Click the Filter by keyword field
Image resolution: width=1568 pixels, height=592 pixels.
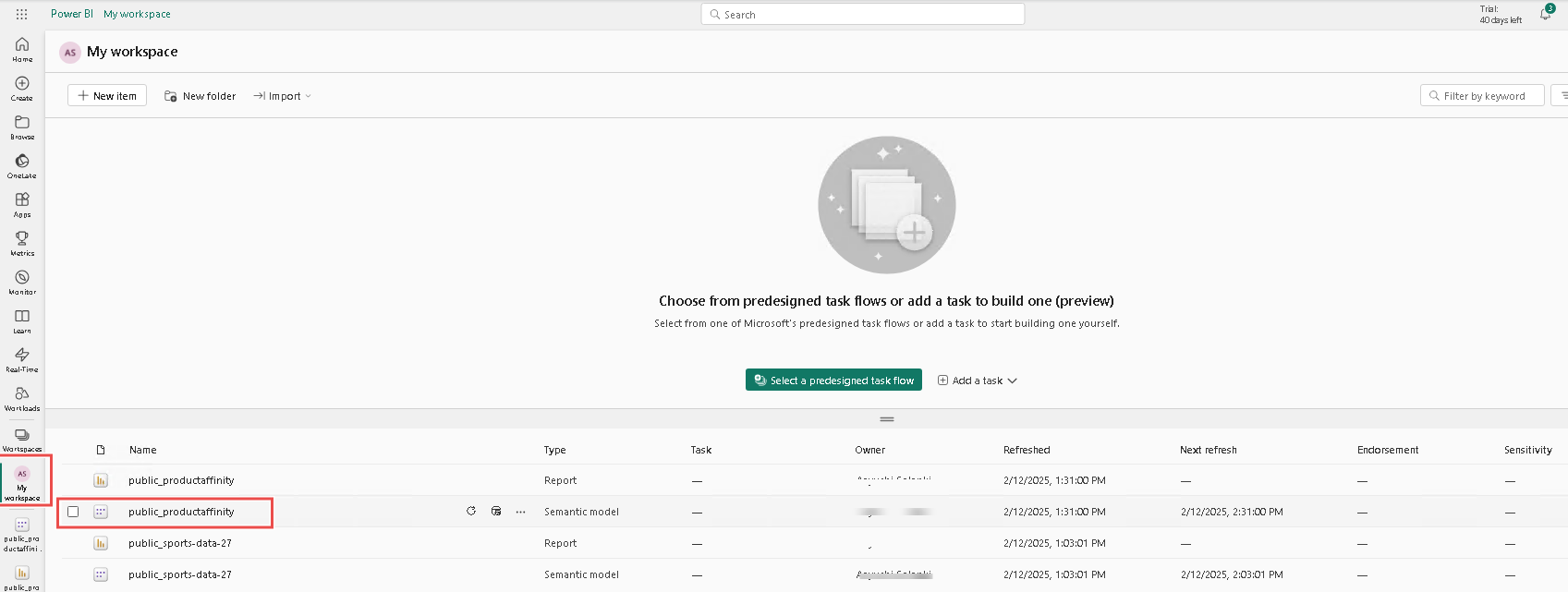click(1482, 95)
